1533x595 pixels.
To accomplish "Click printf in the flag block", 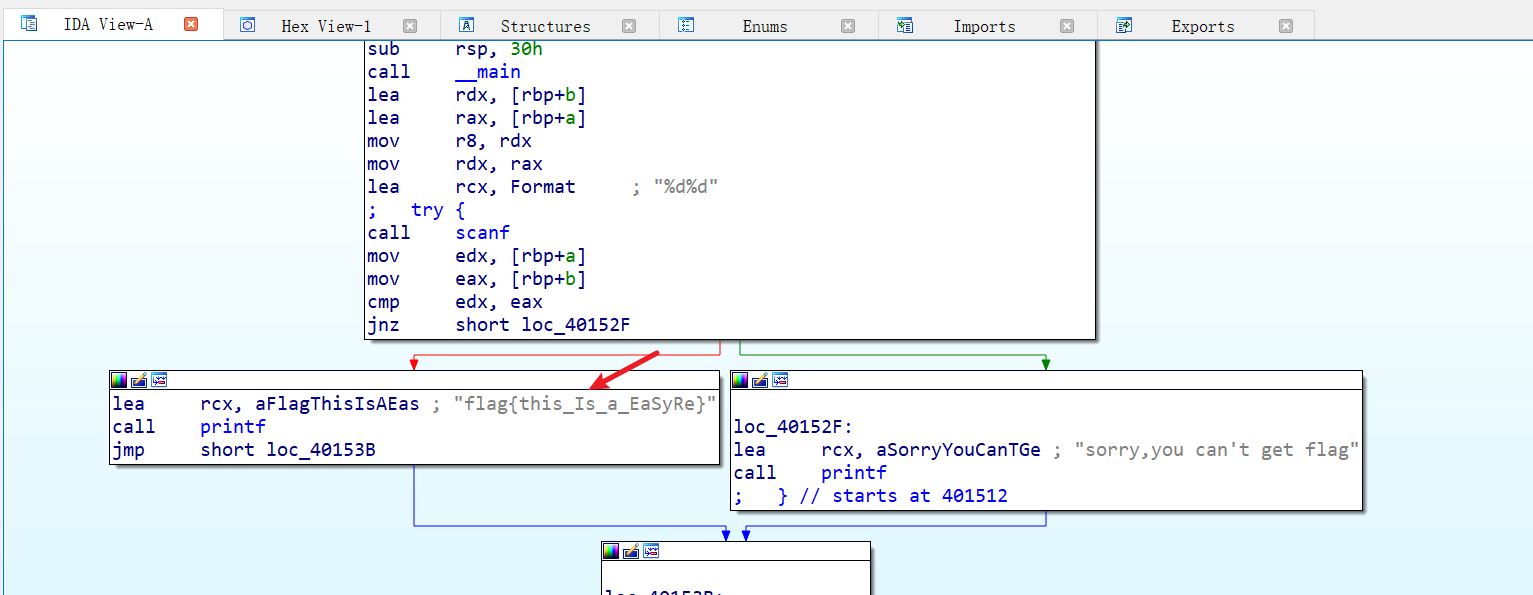I will click(233, 427).
